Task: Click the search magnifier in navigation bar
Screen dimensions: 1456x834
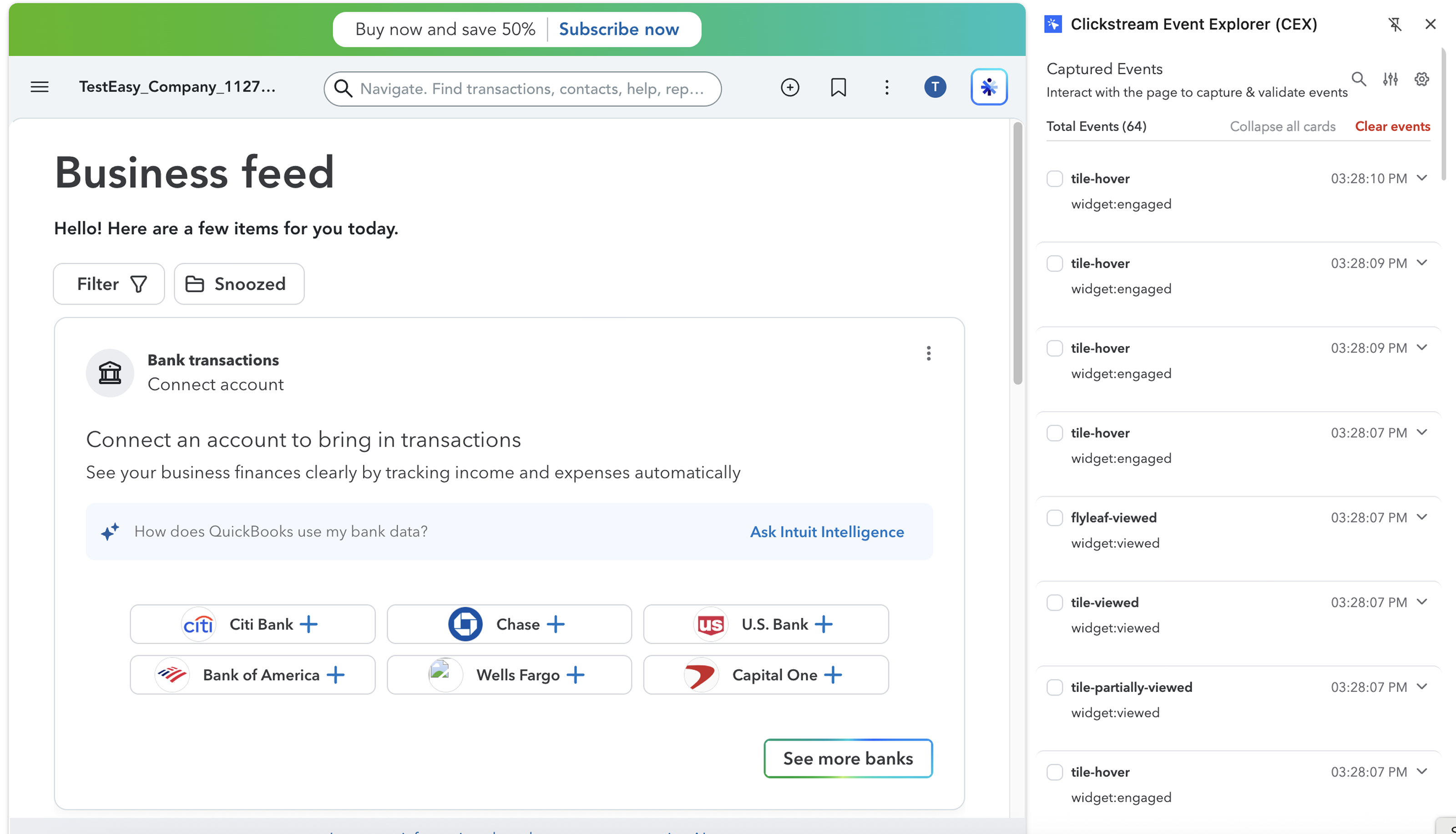Action: point(343,88)
